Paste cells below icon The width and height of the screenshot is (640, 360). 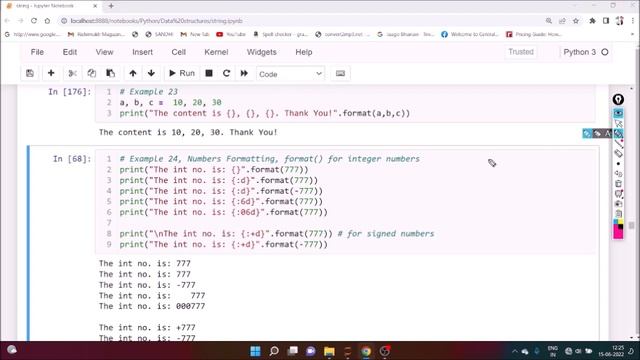[x=110, y=73]
